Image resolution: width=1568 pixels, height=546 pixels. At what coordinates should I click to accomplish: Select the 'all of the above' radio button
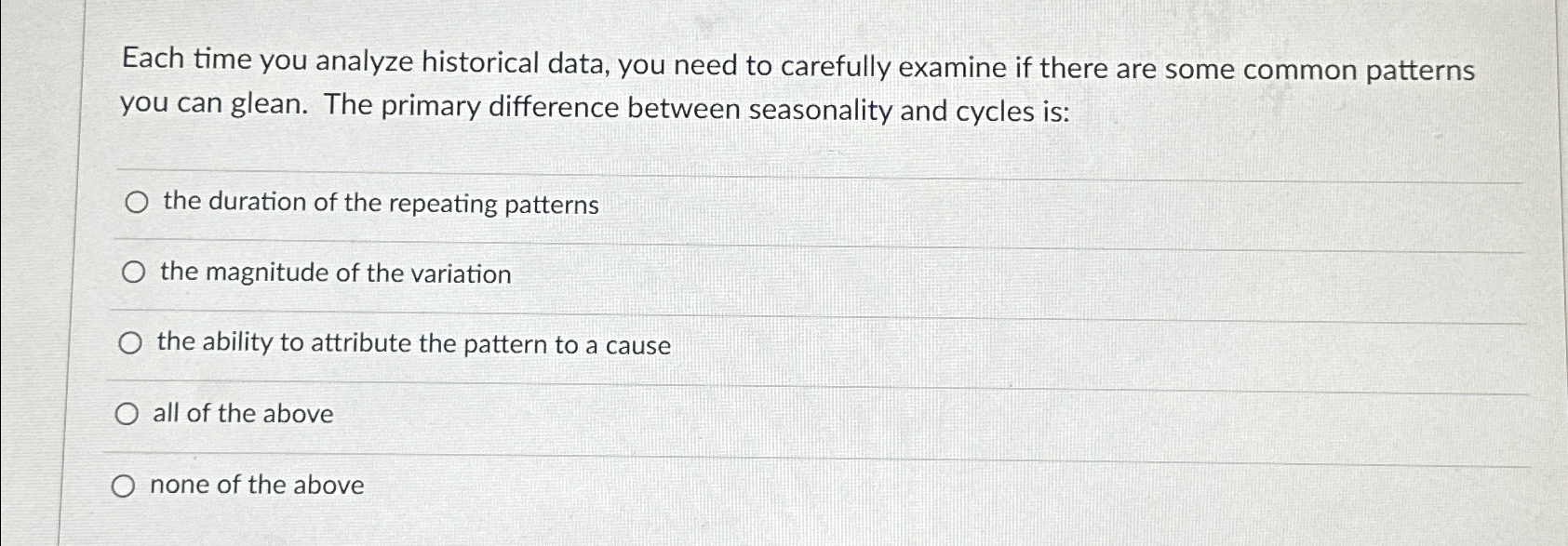127,414
